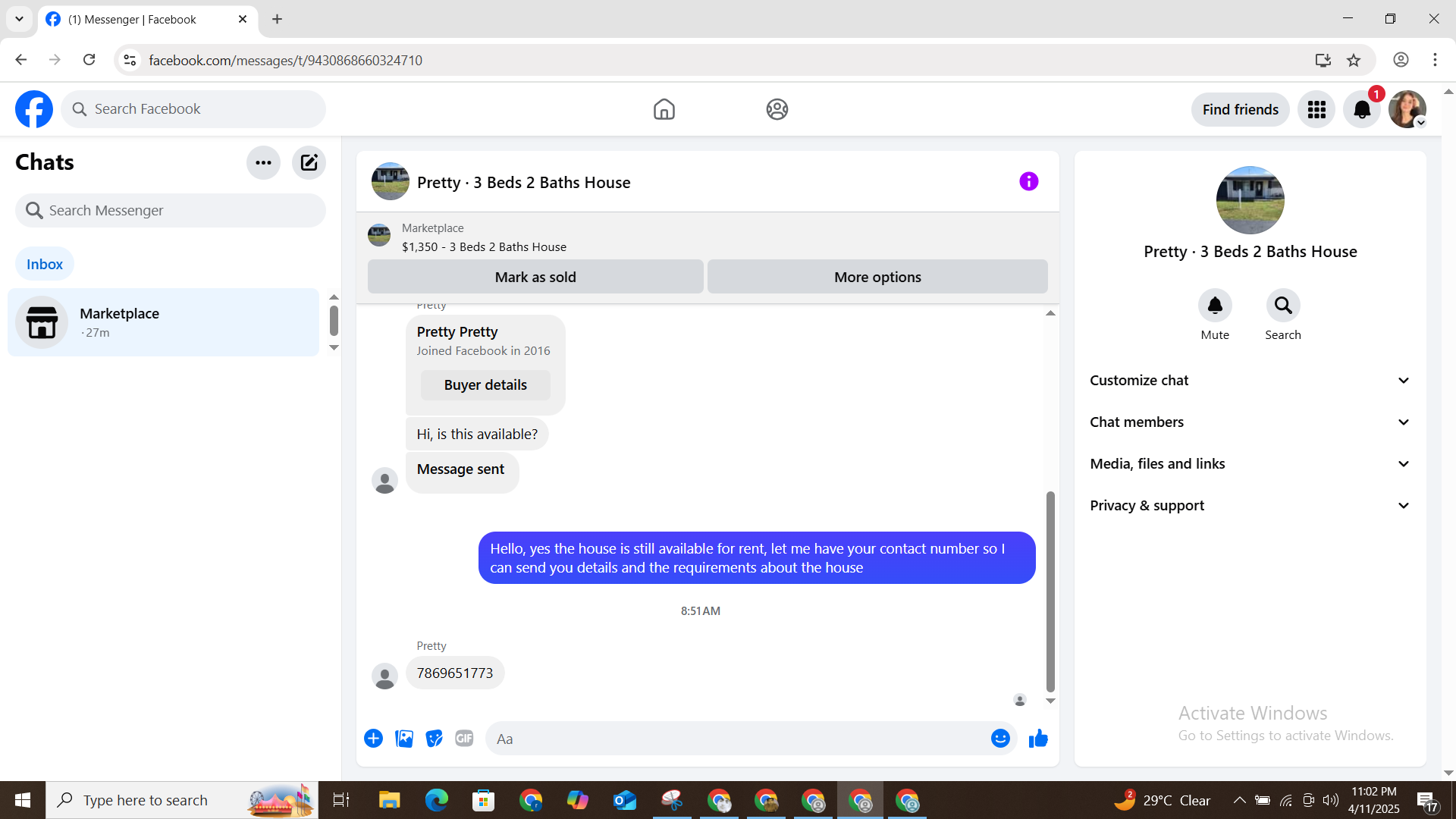Open the $1,350 3 Beds 2 Baths House listing

pyautogui.click(x=484, y=247)
